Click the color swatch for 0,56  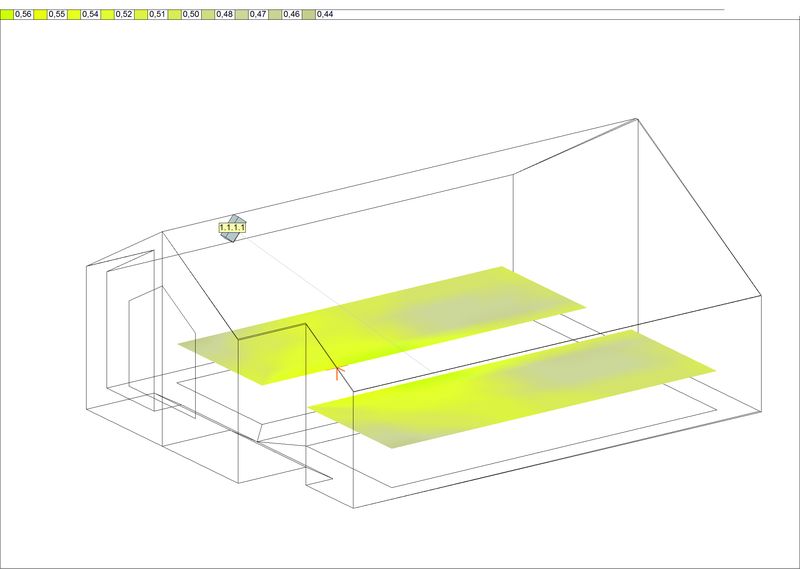pyautogui.click(x=7, y=14)
